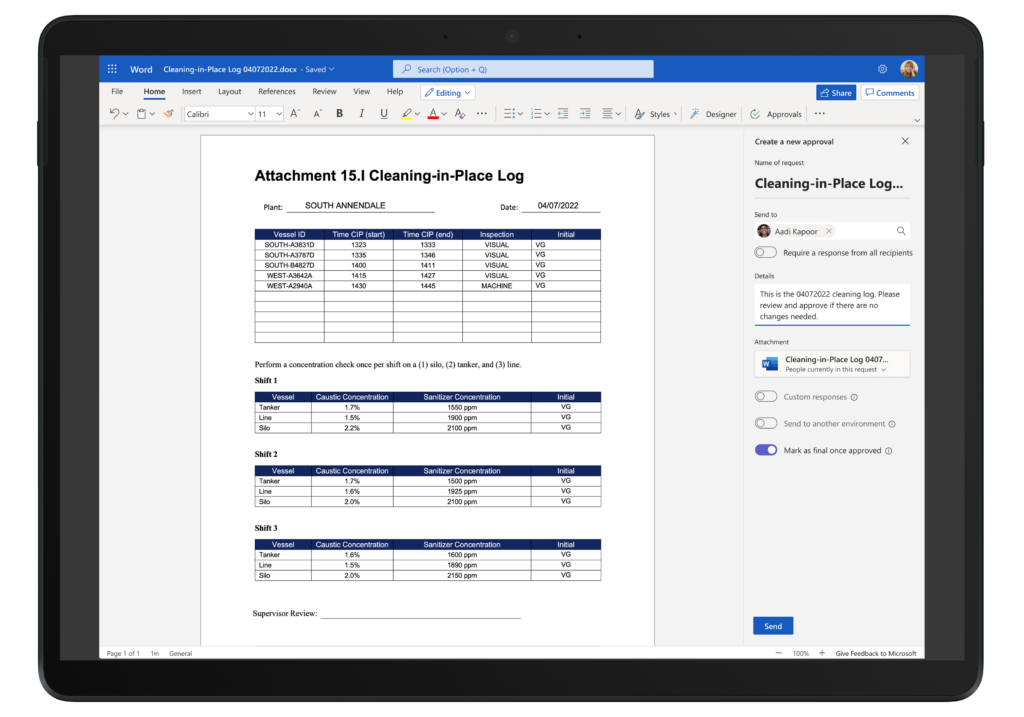Open the Approvals panel
Image resolution: width=1024 pixels, height=717 pixels.
click(x=777, y=113)
